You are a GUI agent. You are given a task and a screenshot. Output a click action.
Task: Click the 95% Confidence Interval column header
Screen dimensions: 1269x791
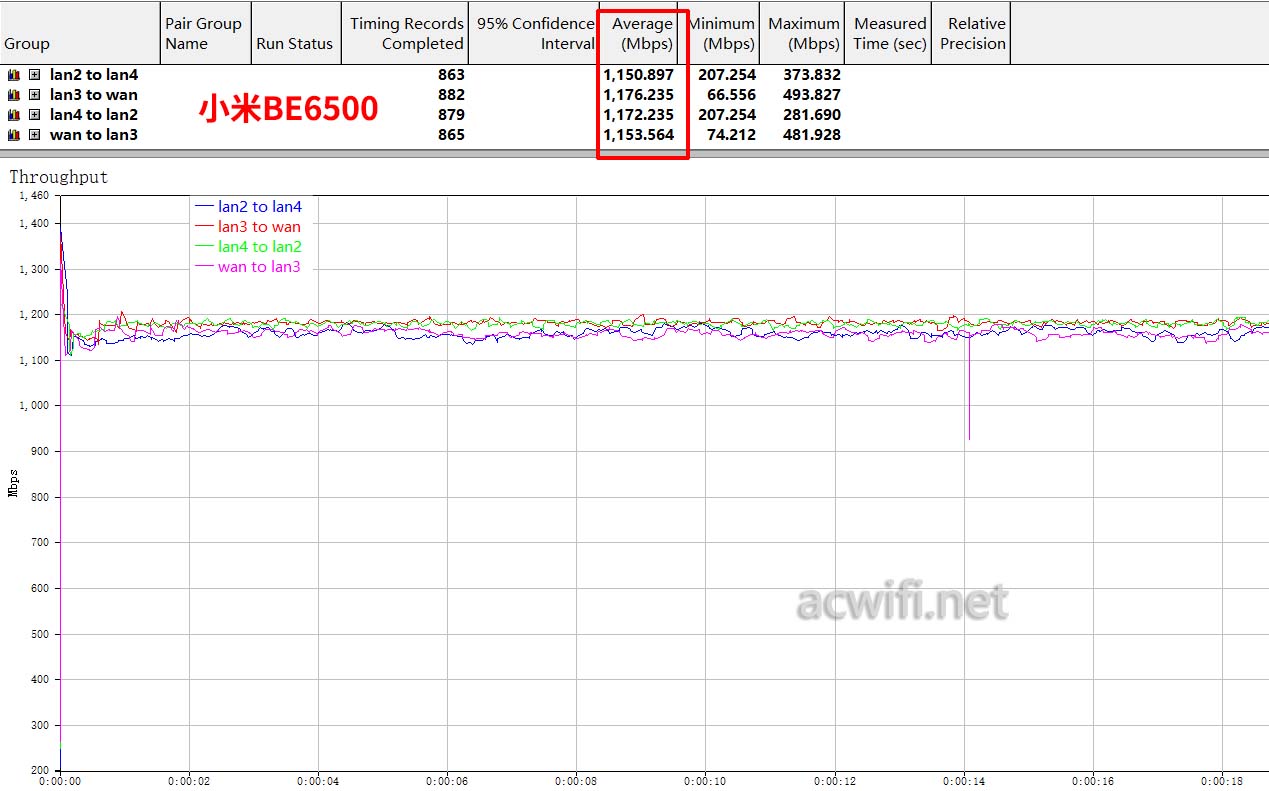click(x=535, y=33)
